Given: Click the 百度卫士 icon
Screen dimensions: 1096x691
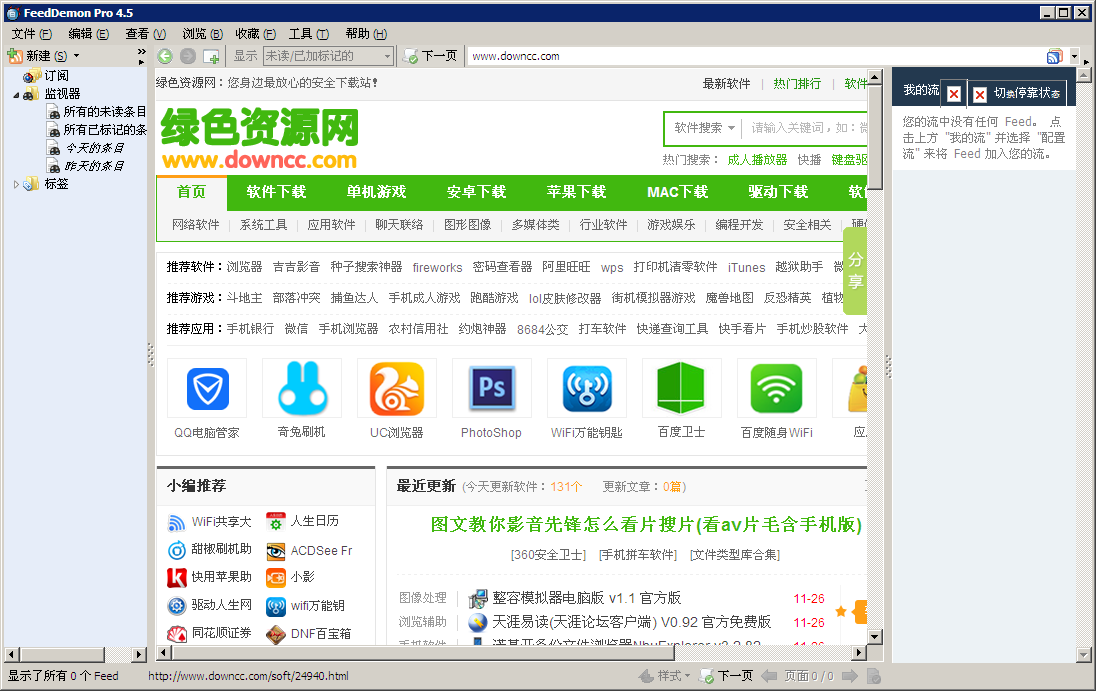Looking at the screenshot, I should coord(681,388).
